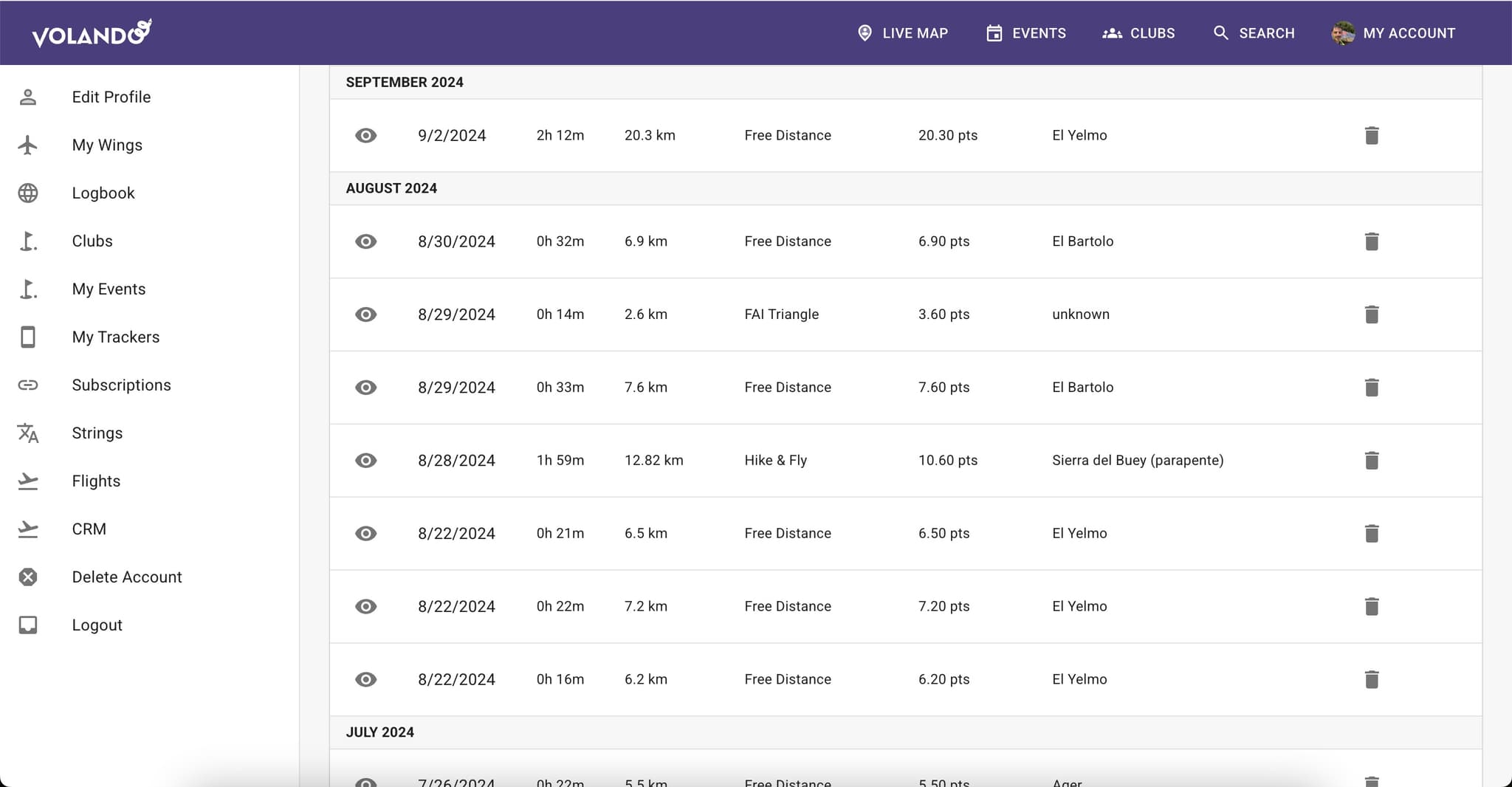
Task: Click trash icon for 8/30/2024 flight
Action: [x=1371, y=241]
